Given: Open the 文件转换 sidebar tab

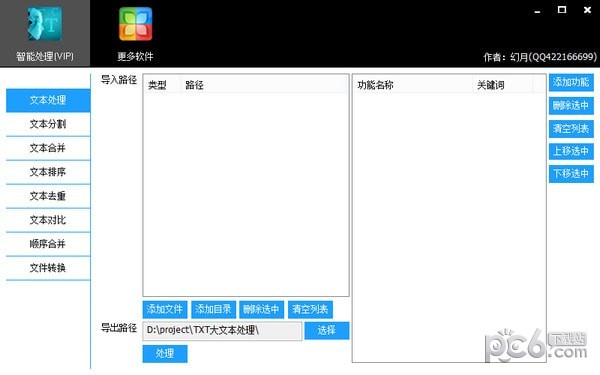Looking at the screenshot, I should (x=48, y=268).
